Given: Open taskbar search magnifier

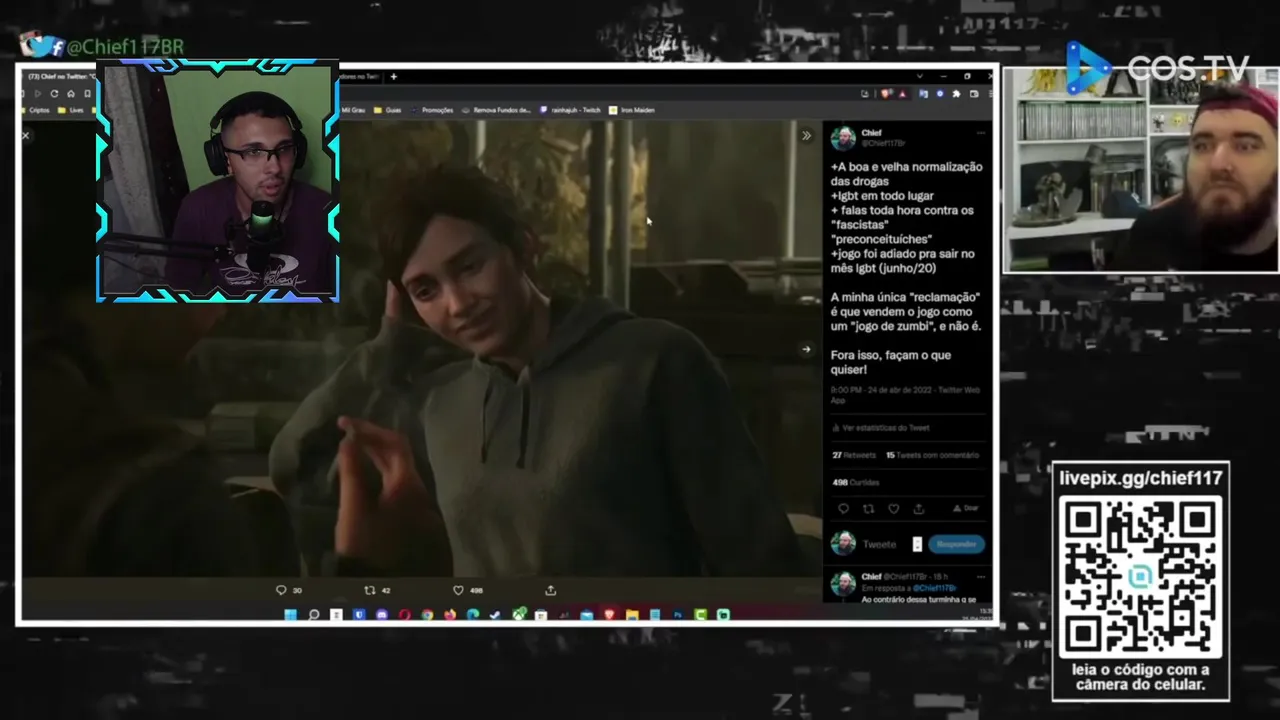Looking at the screenshot, I should pos(314,615).
